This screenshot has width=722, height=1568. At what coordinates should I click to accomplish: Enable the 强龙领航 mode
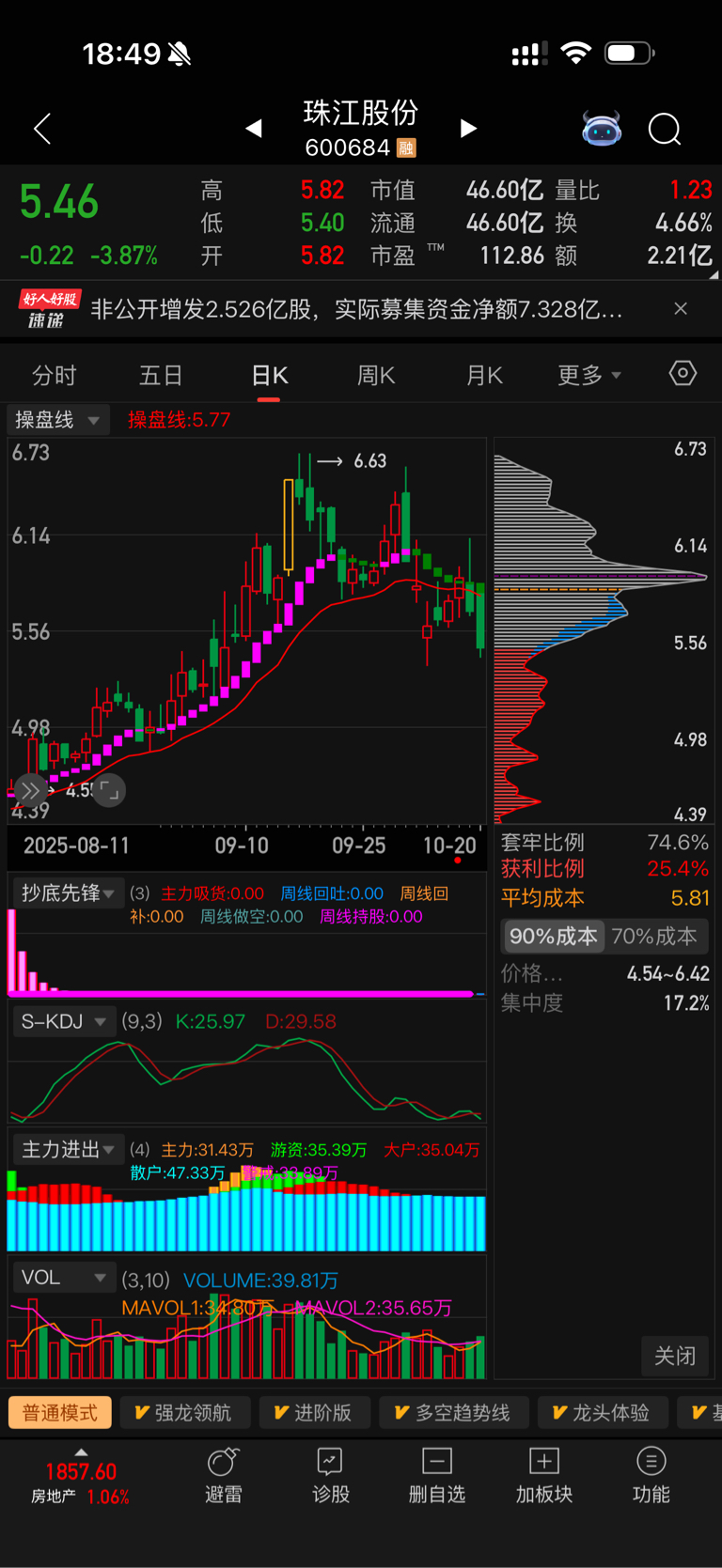(x=183, y=1413)
